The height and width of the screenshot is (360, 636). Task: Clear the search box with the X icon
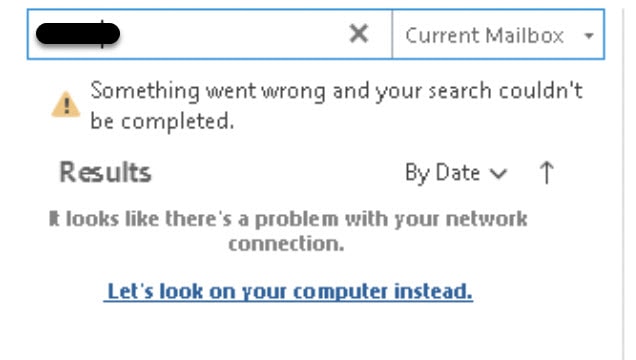pos(359,34)
